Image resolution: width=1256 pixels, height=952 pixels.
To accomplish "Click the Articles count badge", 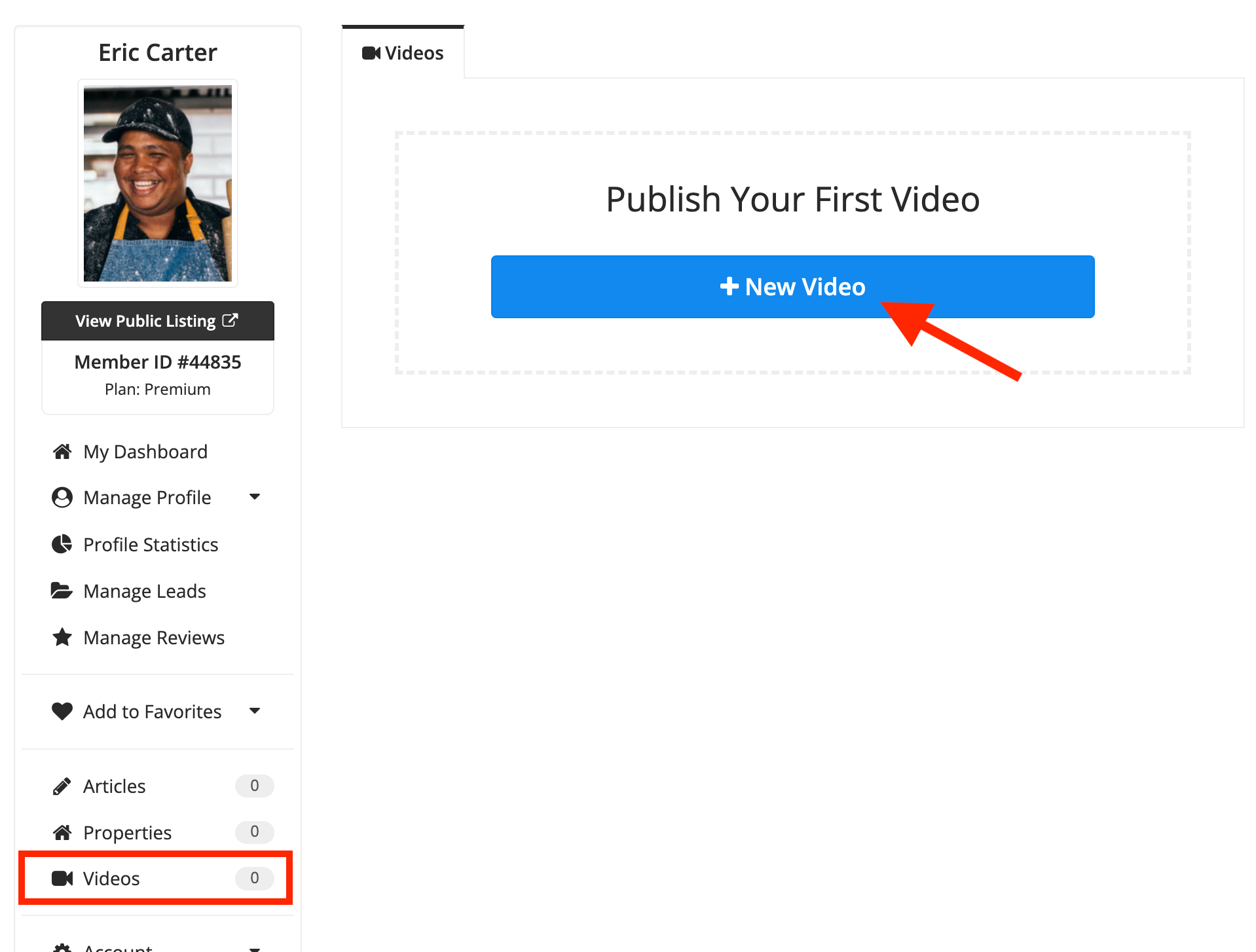I will [x=255, y=786].
